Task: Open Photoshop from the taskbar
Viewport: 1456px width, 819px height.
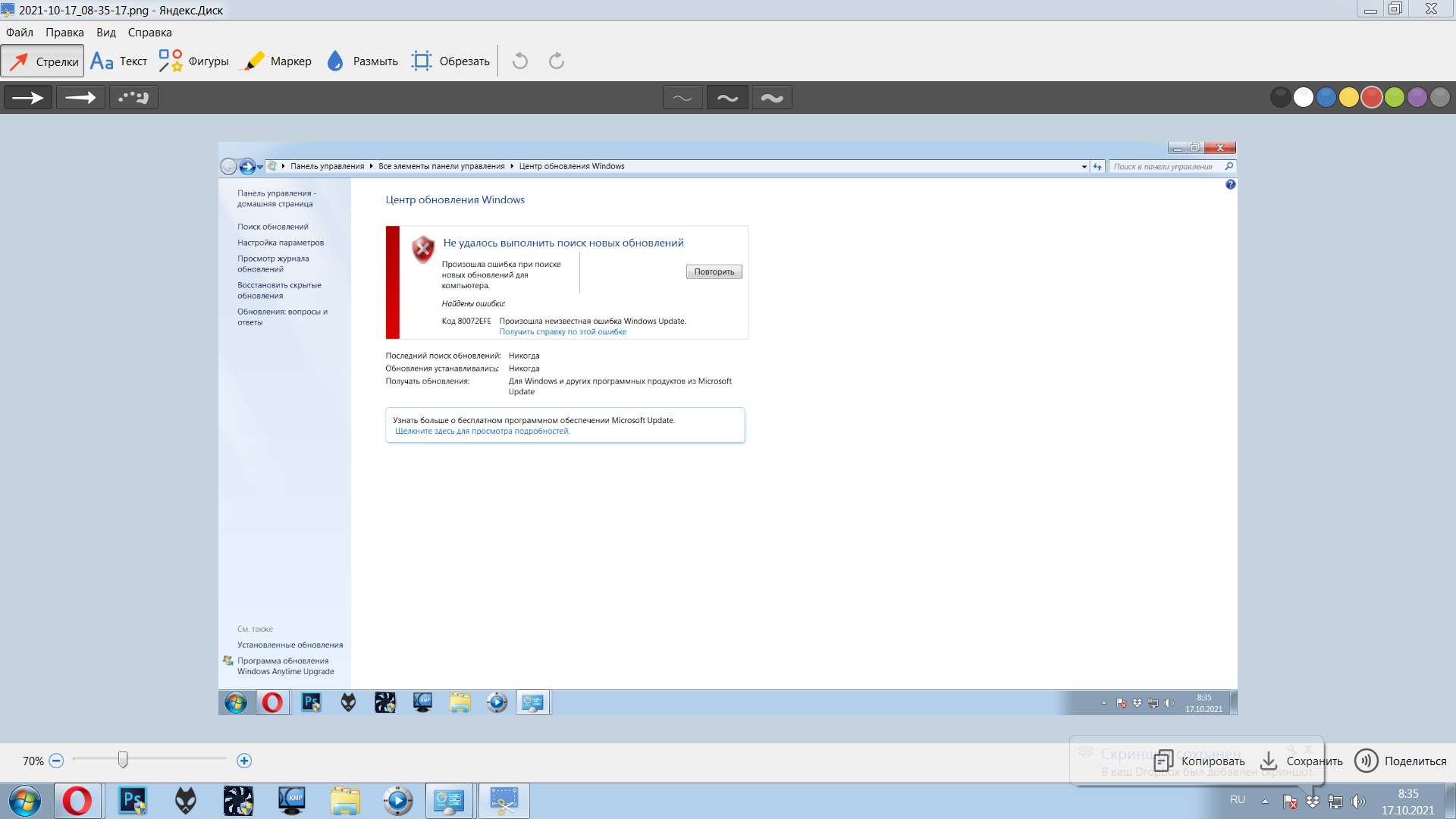Action: 133,801
